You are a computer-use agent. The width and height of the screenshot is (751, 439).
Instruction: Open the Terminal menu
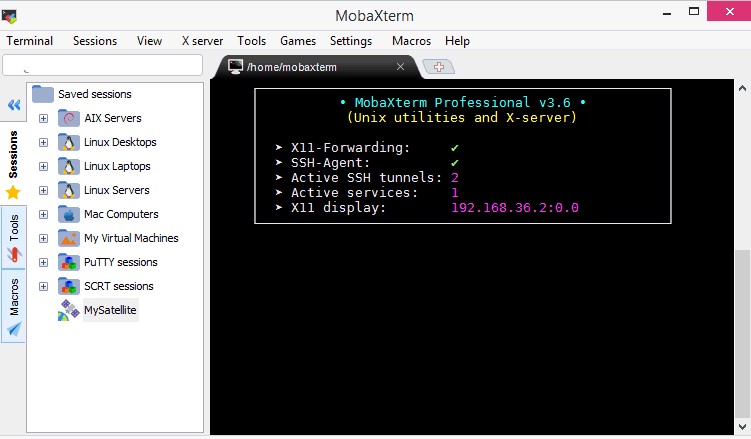pos(30,41)
